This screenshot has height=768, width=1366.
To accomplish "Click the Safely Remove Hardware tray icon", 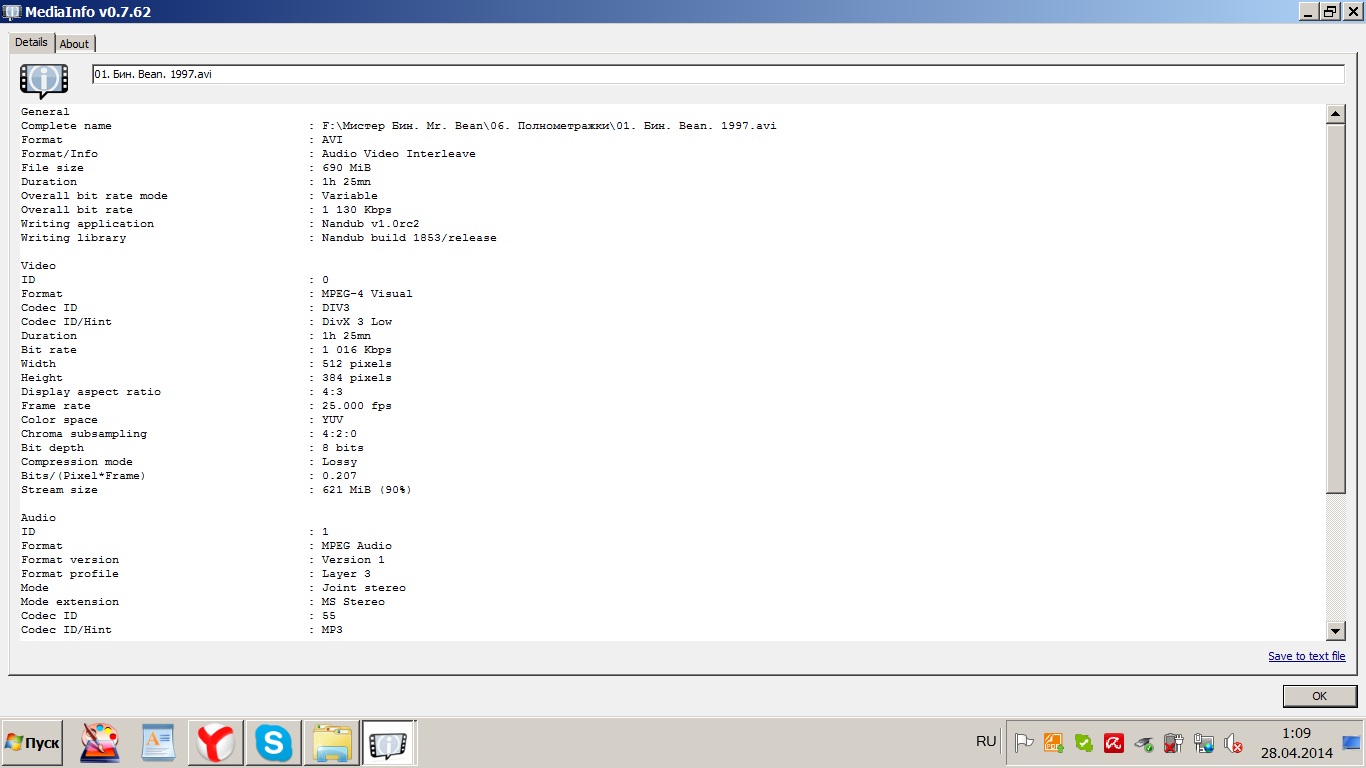I will point(1144,743).
